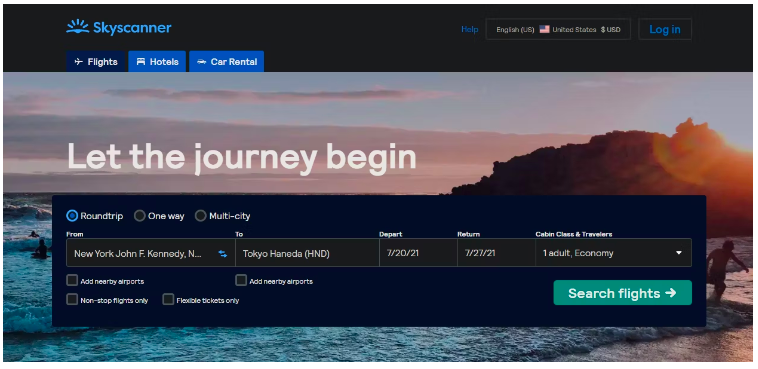This screenshot has height=369, width=758.
Task: Tick Non-stop flights only checkbox
Action: [72, 300]
